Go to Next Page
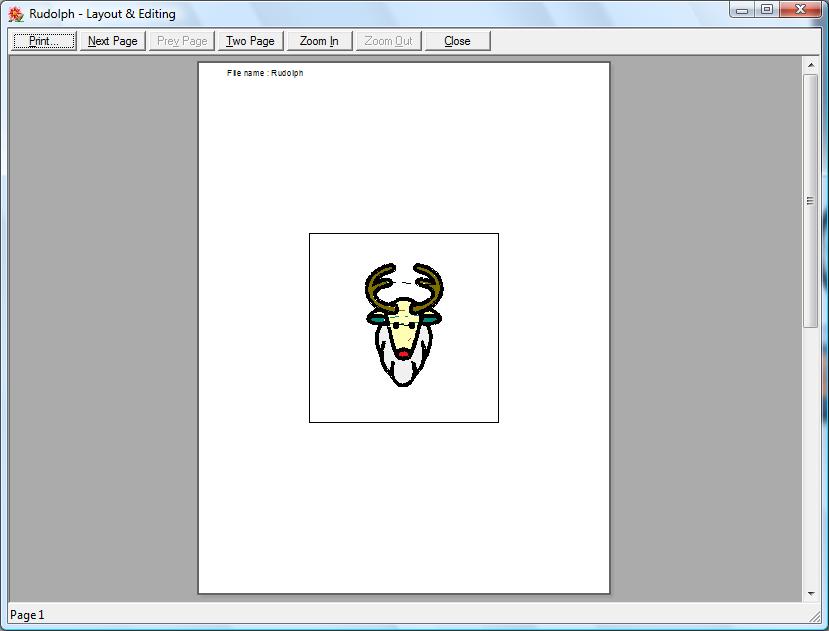The height and width of the screenshot is (631, 829). click(x=113, y=41)
